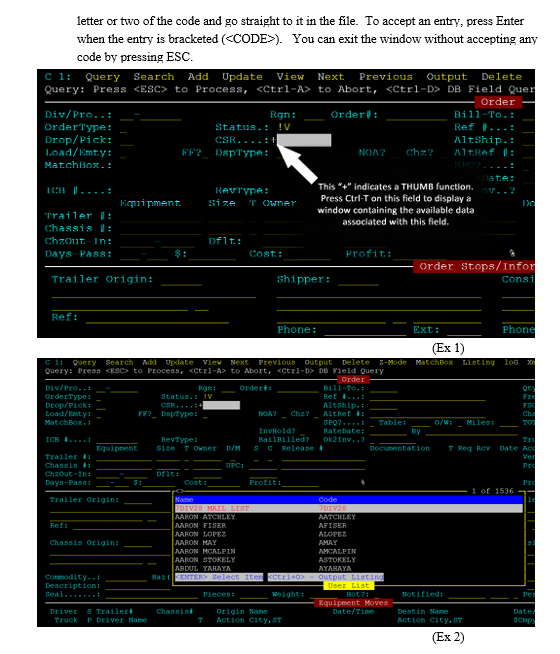
Task: Click the Commodity field in Ex 2
Action: tap(126, 577)
